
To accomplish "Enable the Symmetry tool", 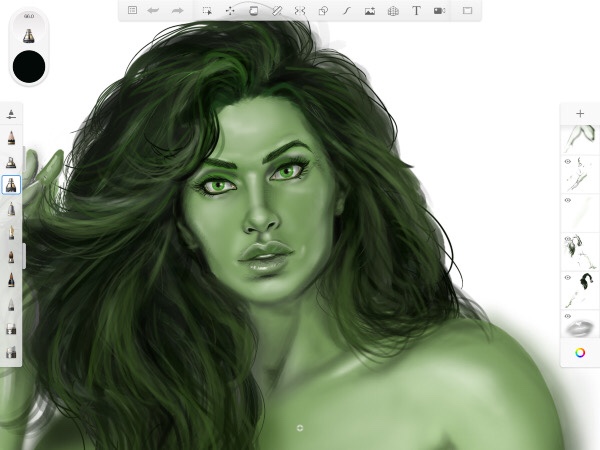I will 300,11.
